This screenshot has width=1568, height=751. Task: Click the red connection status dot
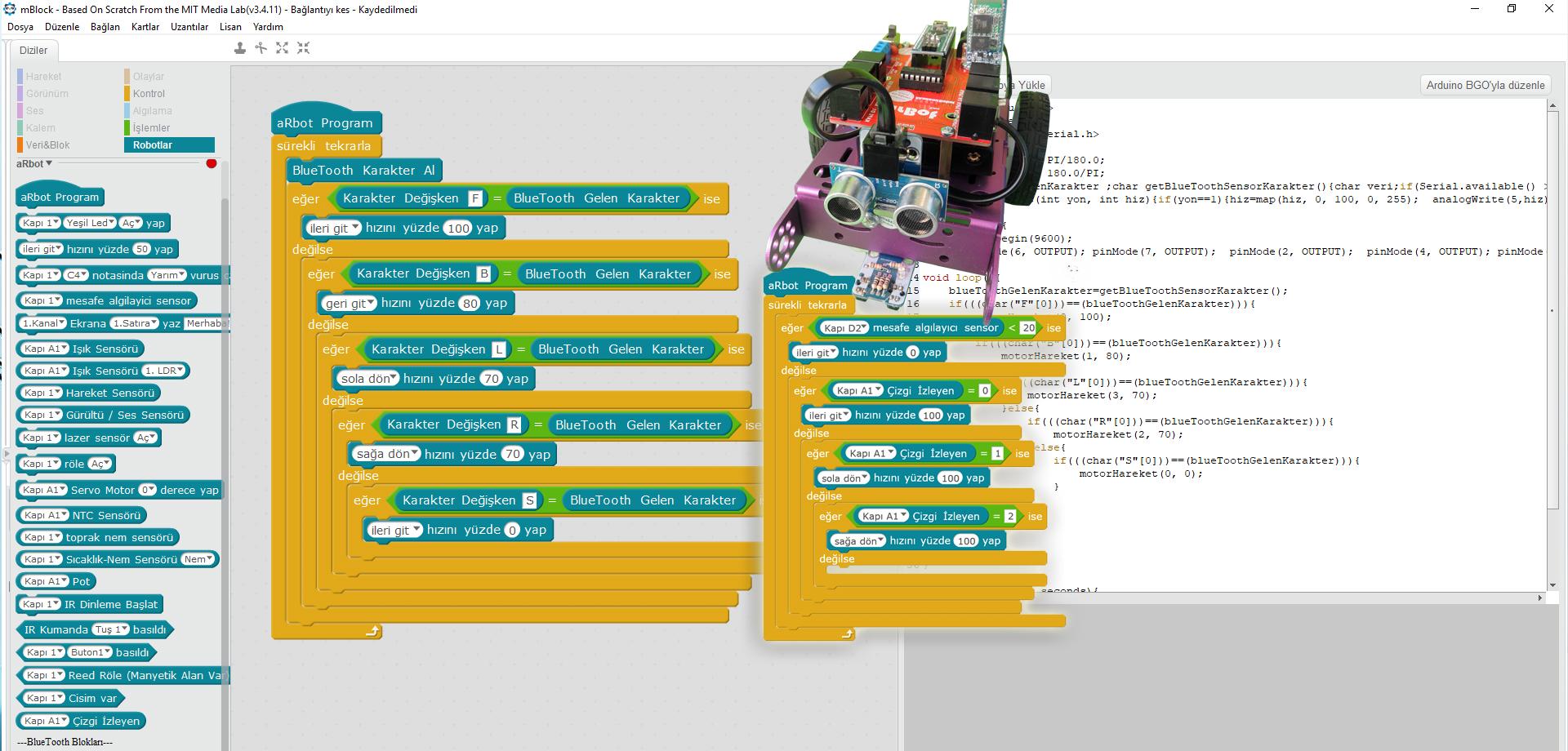coord(212,163)
